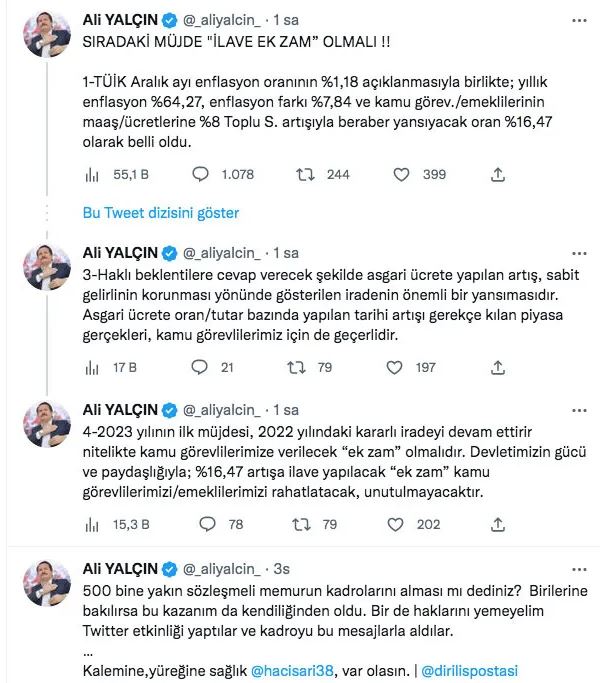Reply to the tweet with 21 replies
Image resolution: width=600 pixels, height=683 pixels.
pos(201,367)
